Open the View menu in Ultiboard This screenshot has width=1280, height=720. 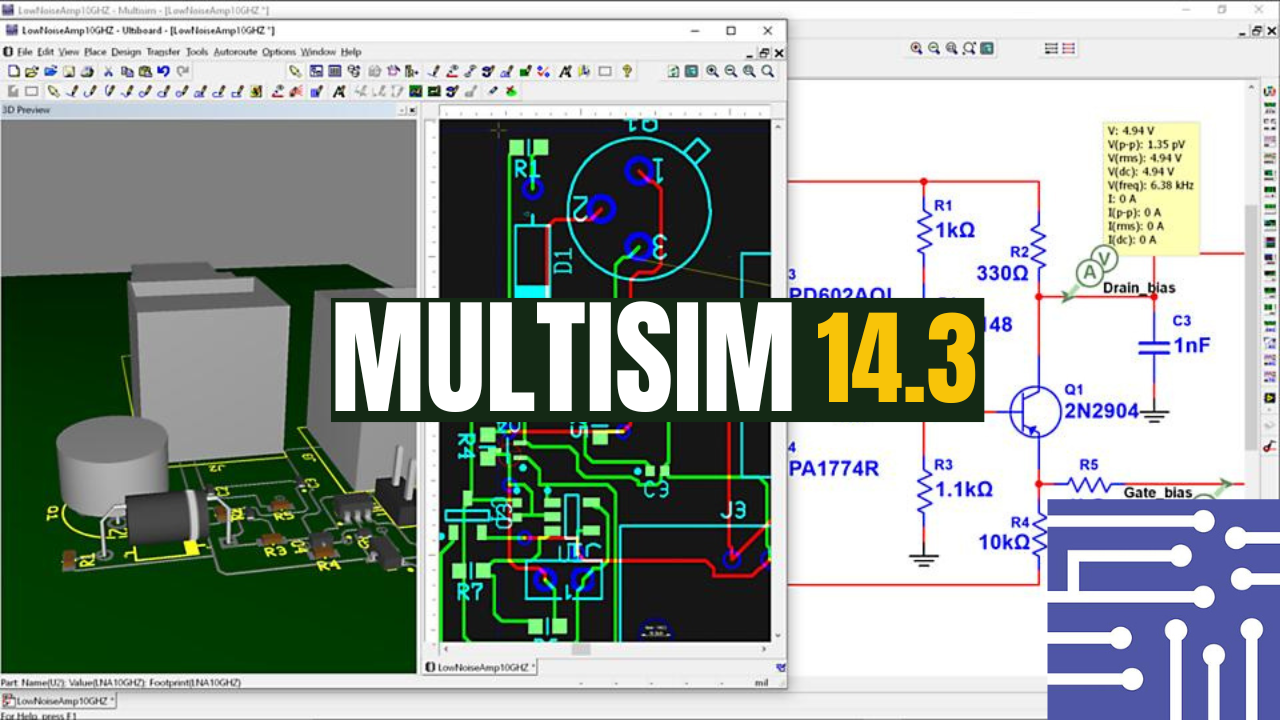(x=69, y=52)
